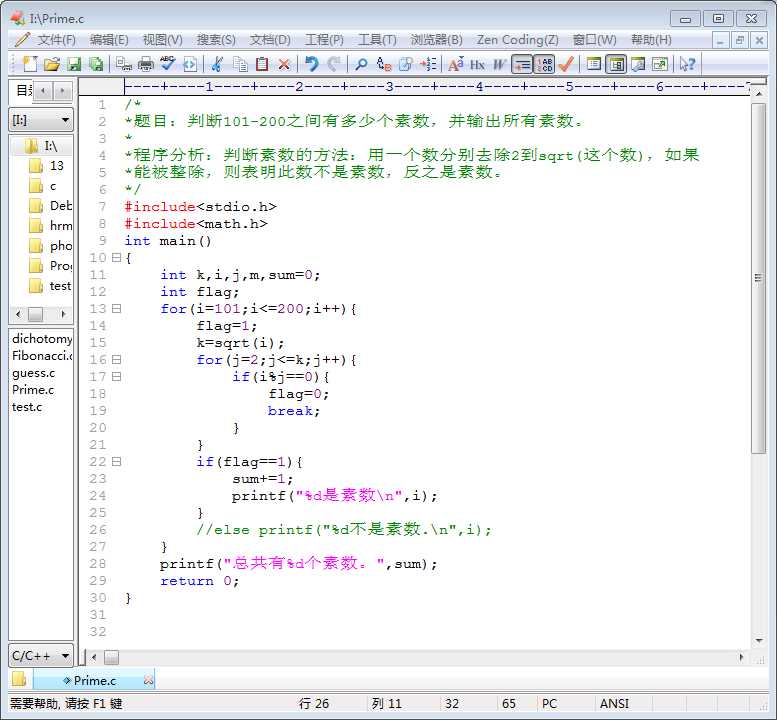Click side panel tab left arrow
The height and width of the screenshot is (720, 777).
(44, 91)
